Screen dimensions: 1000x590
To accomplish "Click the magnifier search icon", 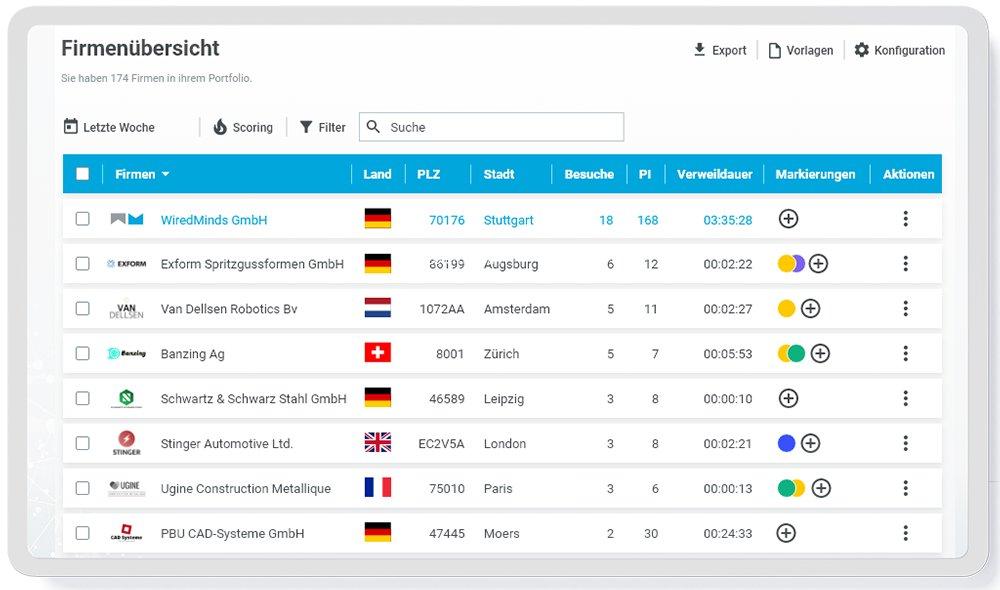I will coord(374,126).
